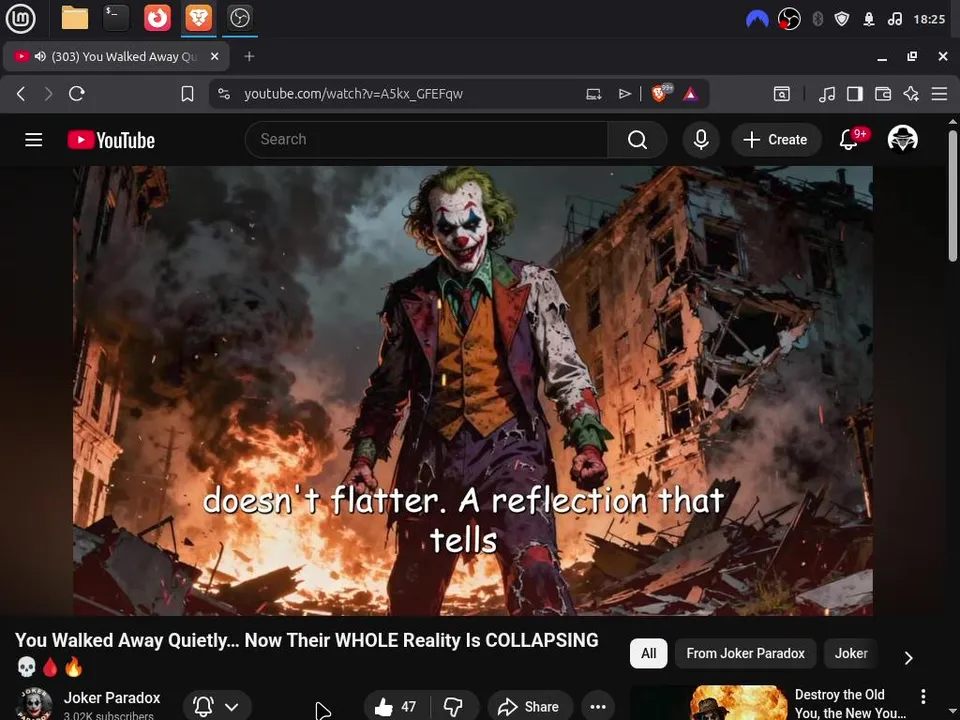Toggle the browser sidebar
Viewport: 960px width, 720px height.
pyautogui.click(x=855, y=94)
